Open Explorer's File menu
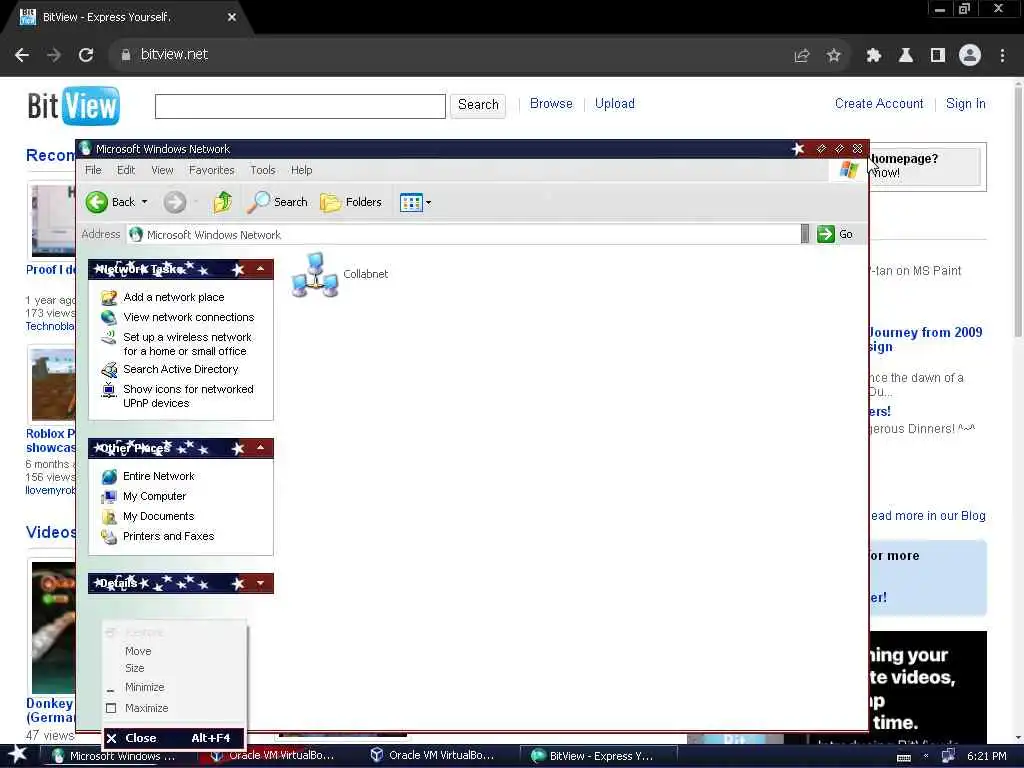1024x768 pixels. 93,170
